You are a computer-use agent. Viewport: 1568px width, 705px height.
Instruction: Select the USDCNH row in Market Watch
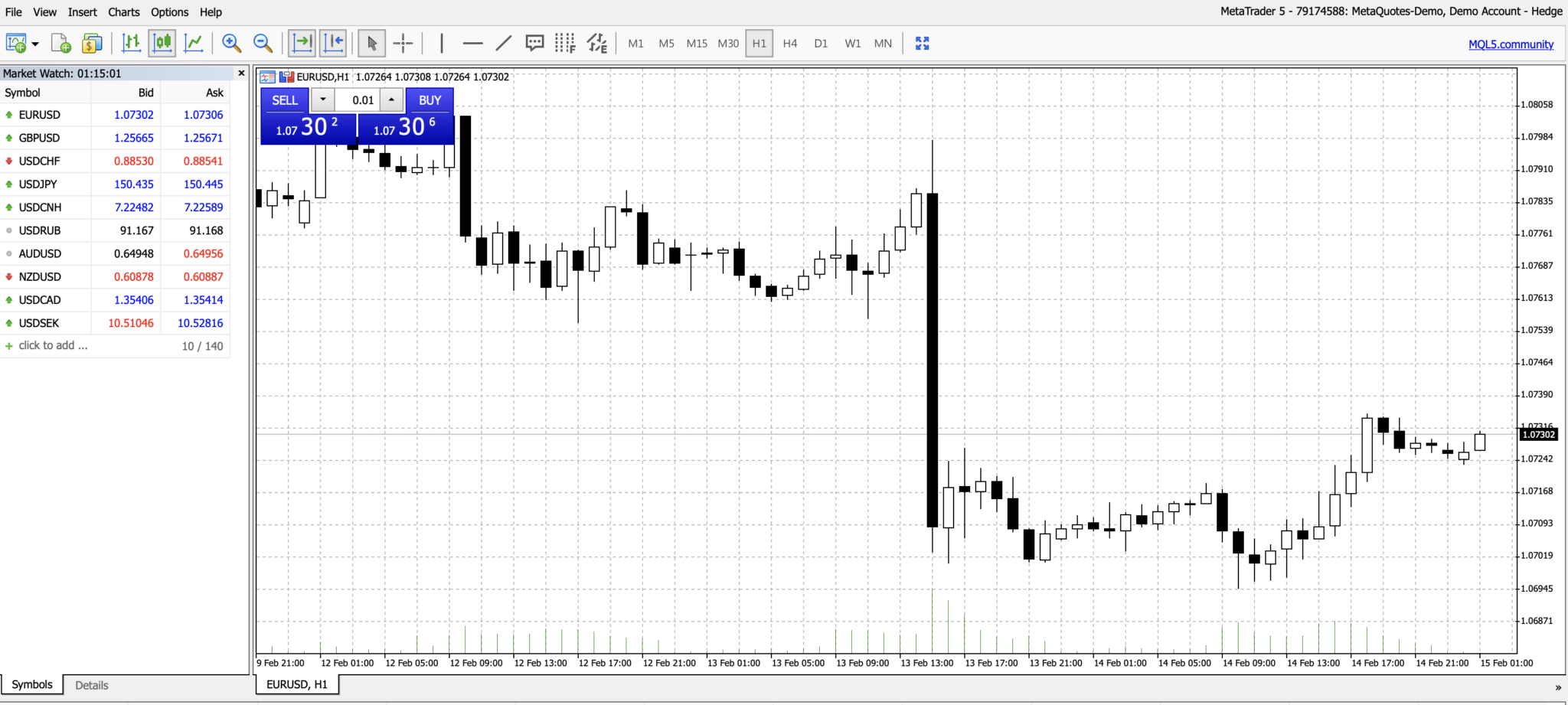[x=115, y=207]
